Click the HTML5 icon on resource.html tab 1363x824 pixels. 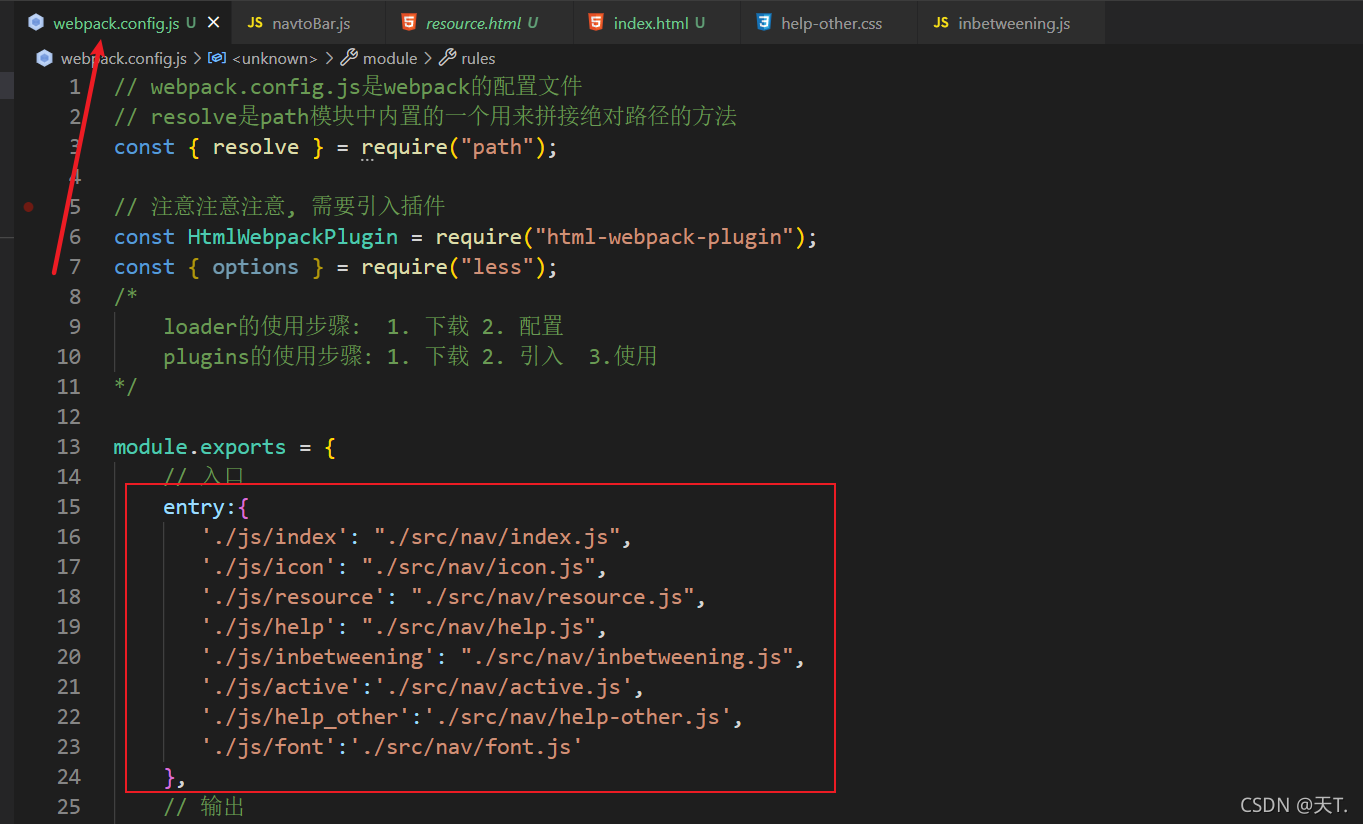(x=408, y=22)
